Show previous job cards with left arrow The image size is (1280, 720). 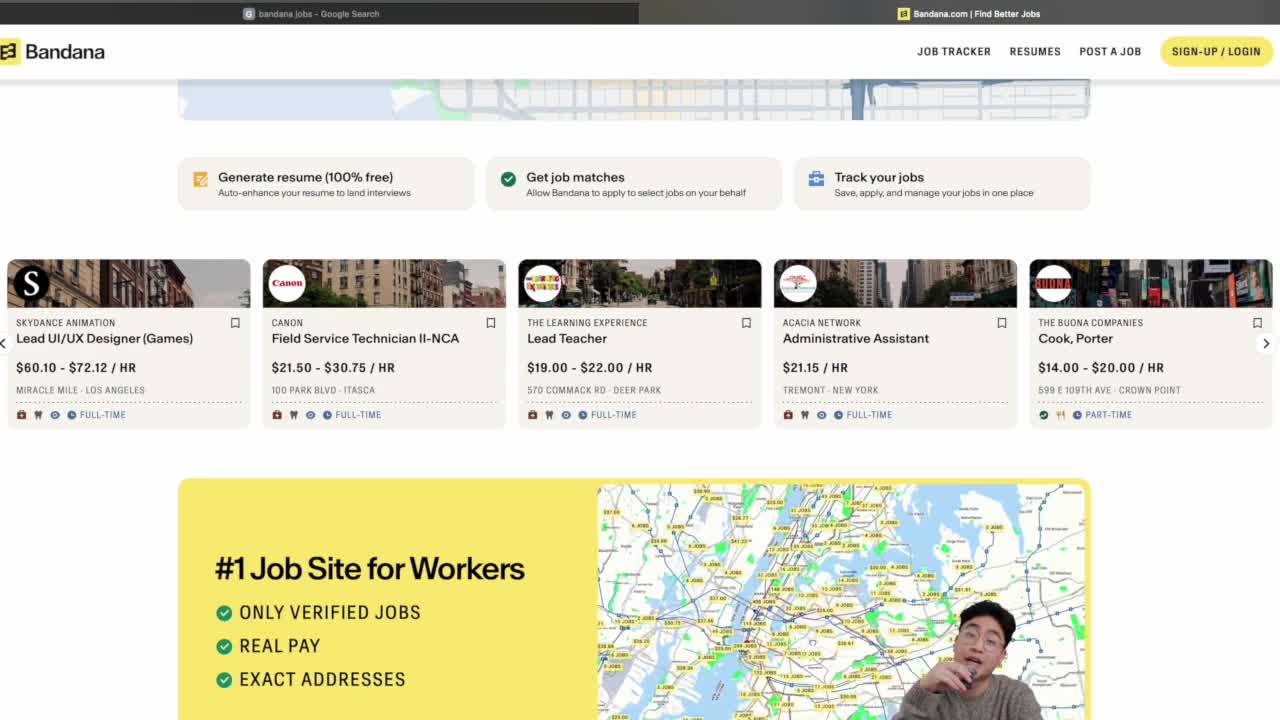pyautogui.click(x=4, y=343)
